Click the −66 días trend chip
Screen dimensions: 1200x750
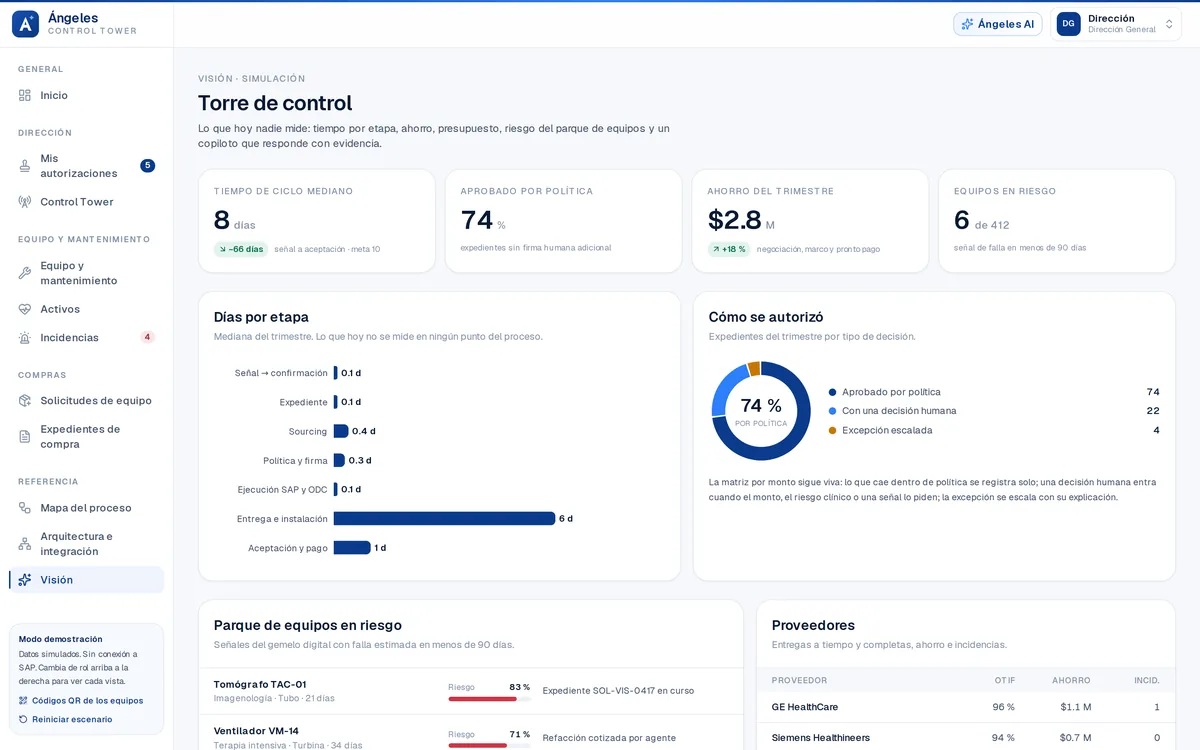[241, 249]
